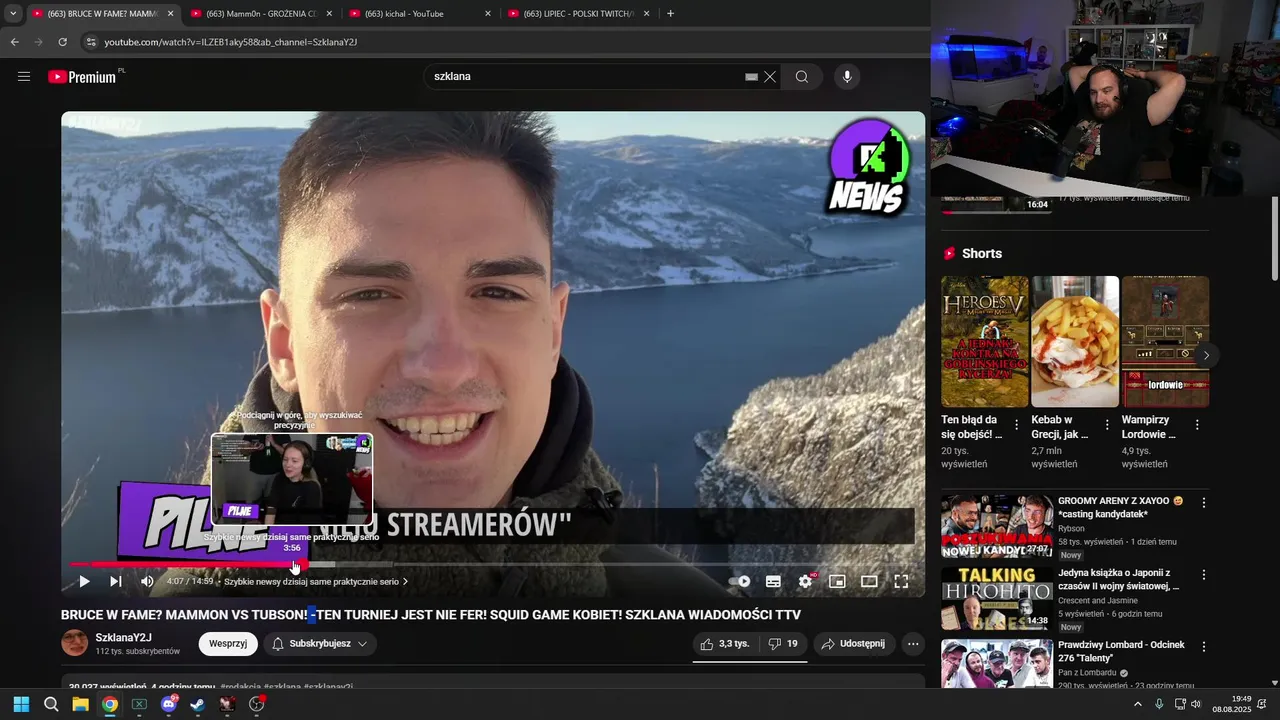The width and height of the screenshot is (1280, 720).
Task: Run search with the magnifier button
Action: [x=802, y=77]
